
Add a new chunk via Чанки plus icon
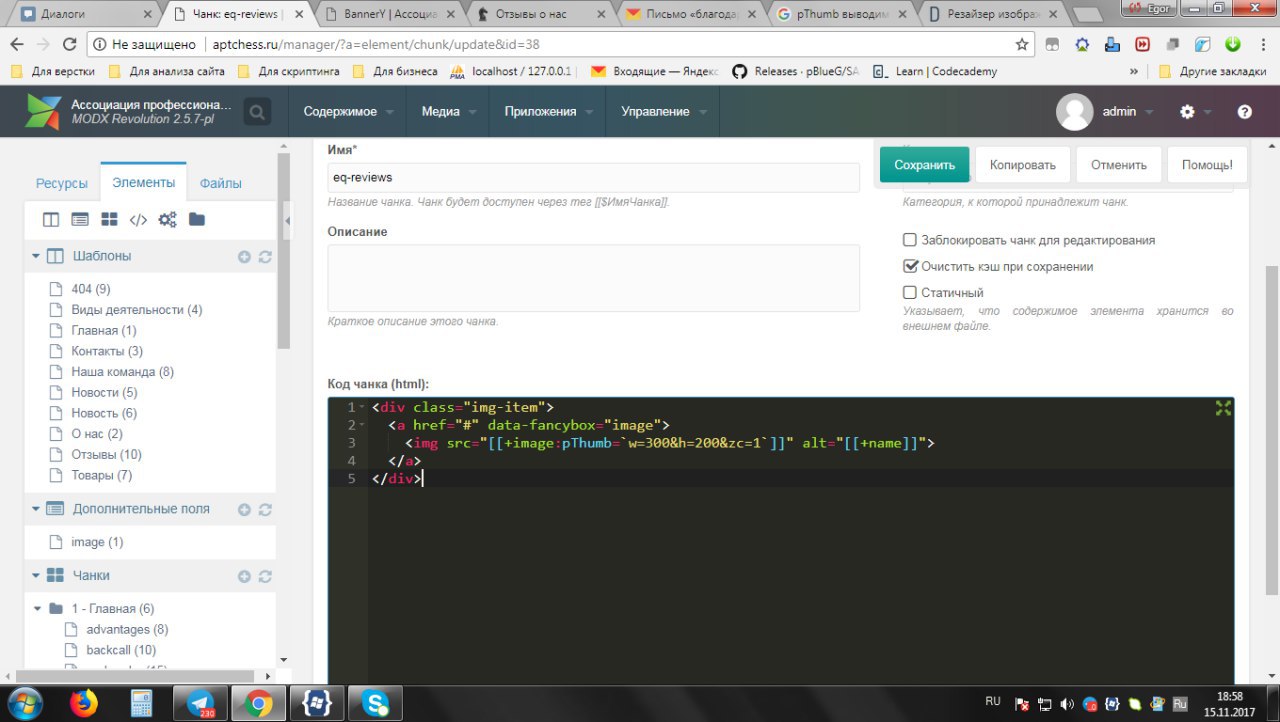point(244,577)
